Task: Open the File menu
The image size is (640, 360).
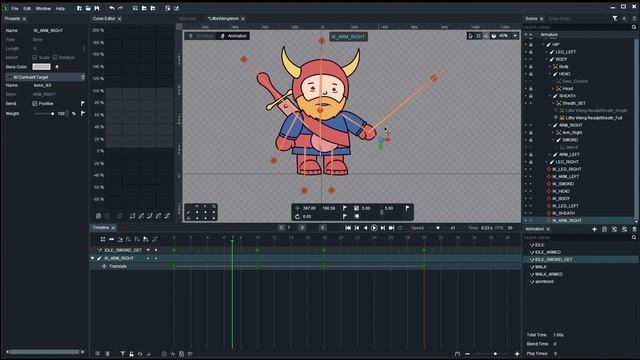Action: pos(15,8)
